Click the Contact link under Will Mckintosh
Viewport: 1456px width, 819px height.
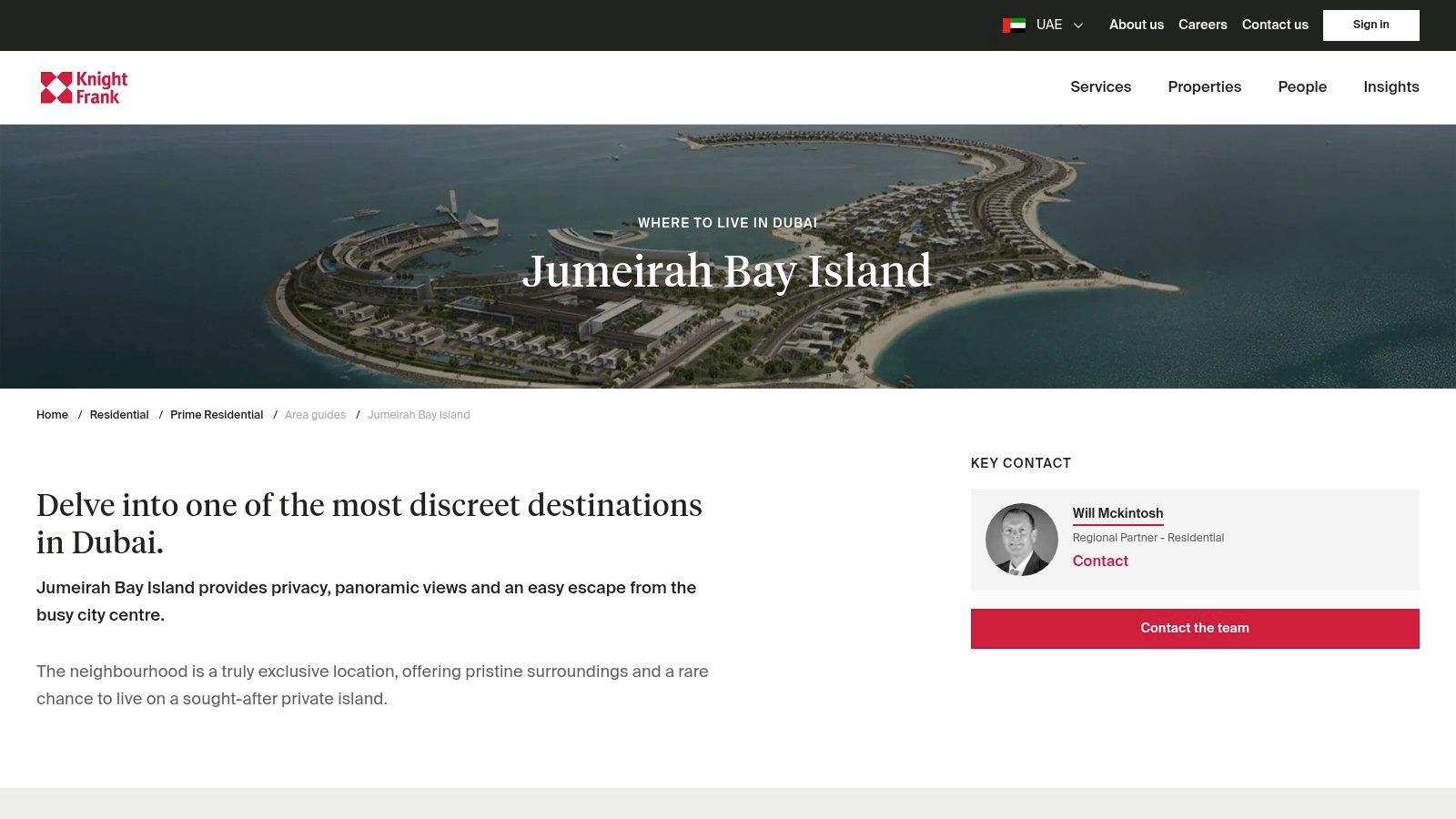coord(1099,561)
